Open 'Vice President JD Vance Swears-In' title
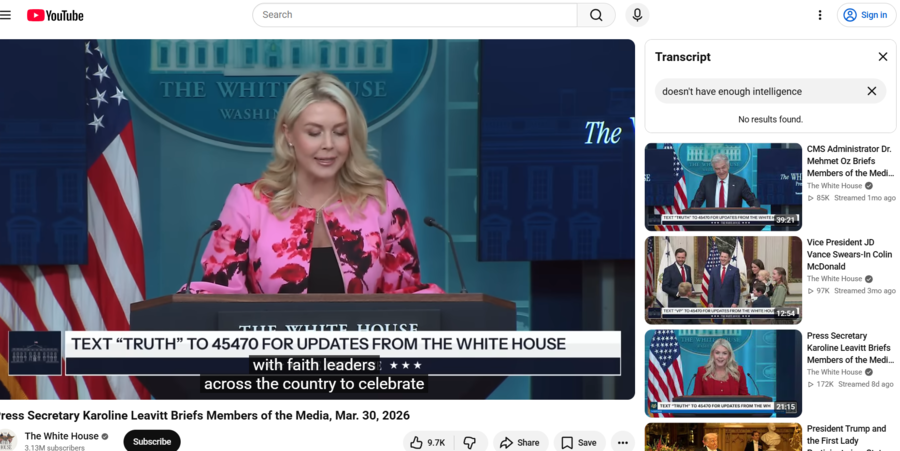The width and height of the screenshot is (900, 451). [x=849, y=254]
